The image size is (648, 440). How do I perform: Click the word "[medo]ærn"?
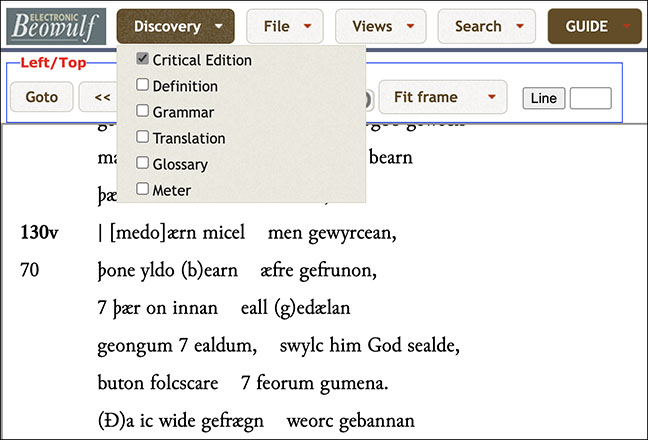(x=152, y=233)
